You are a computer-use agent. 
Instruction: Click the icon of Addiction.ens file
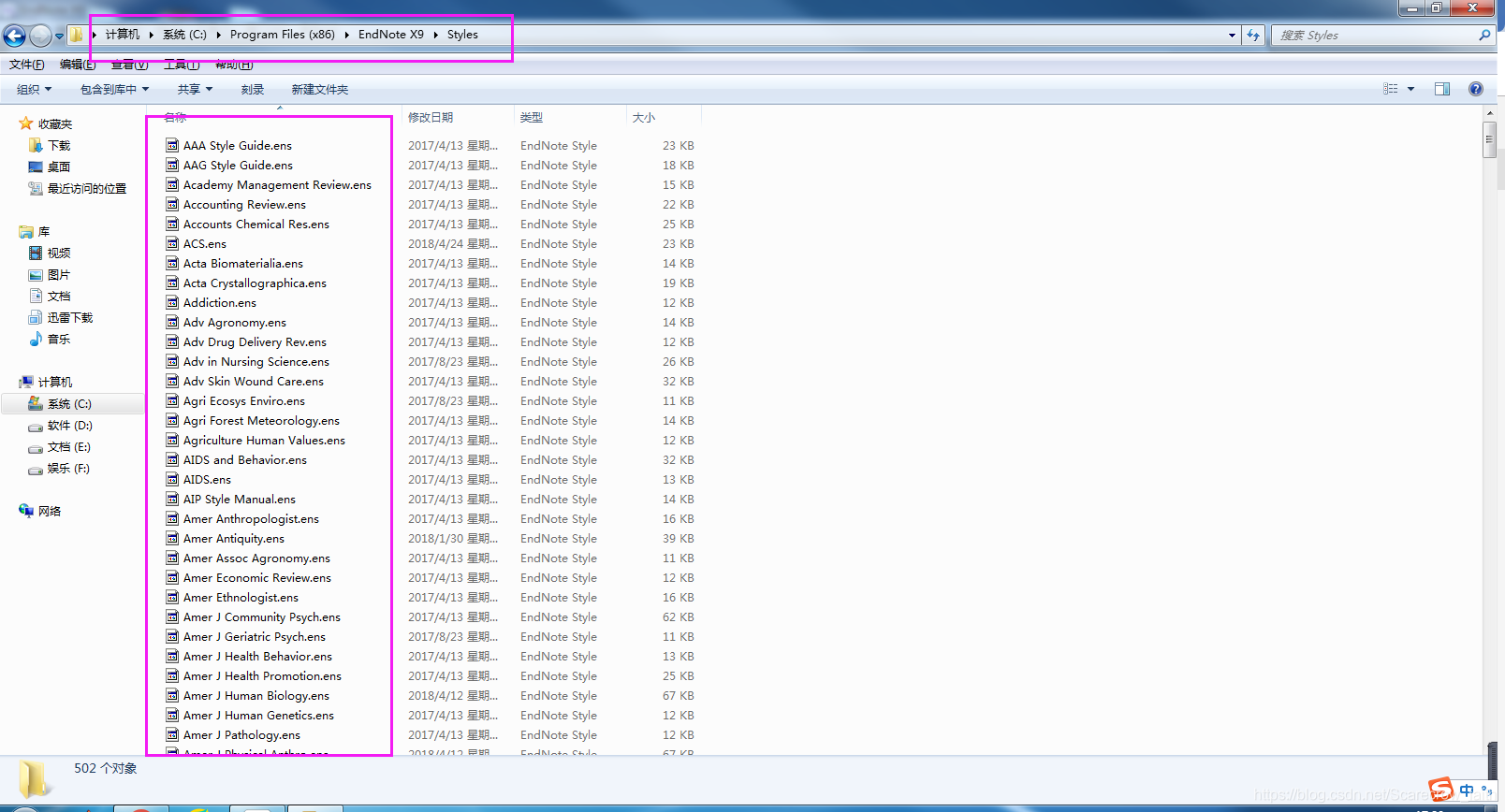pos(172,302)
